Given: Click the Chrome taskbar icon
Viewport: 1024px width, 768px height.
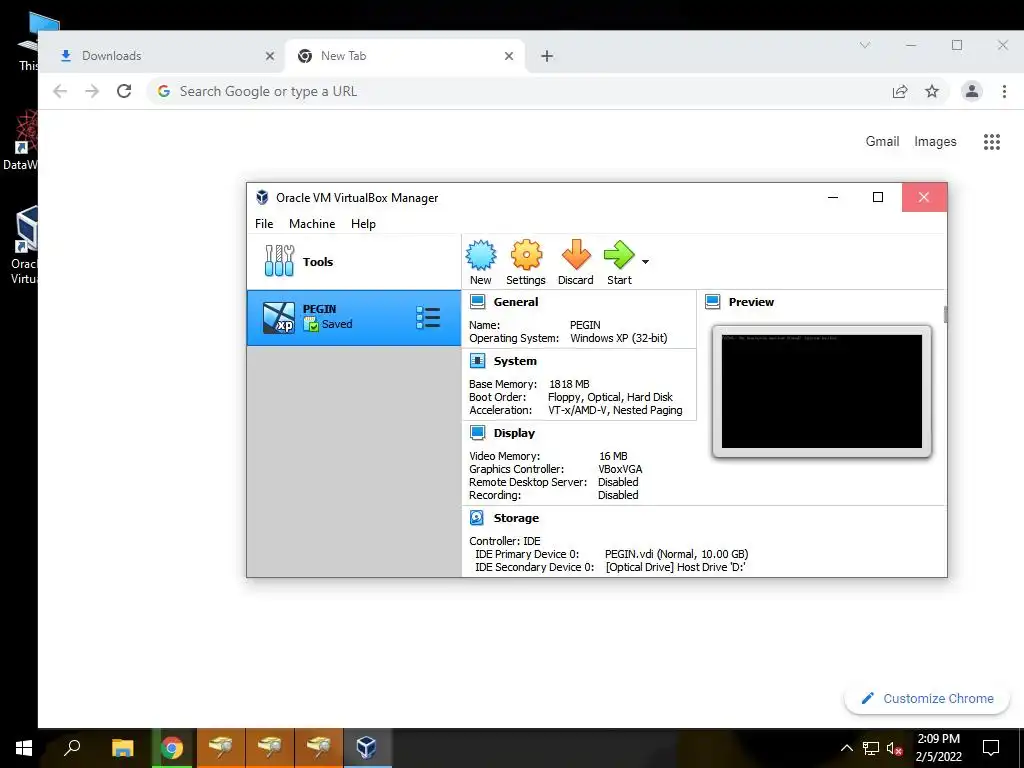Looking at the screenshot, I should 172,748.
